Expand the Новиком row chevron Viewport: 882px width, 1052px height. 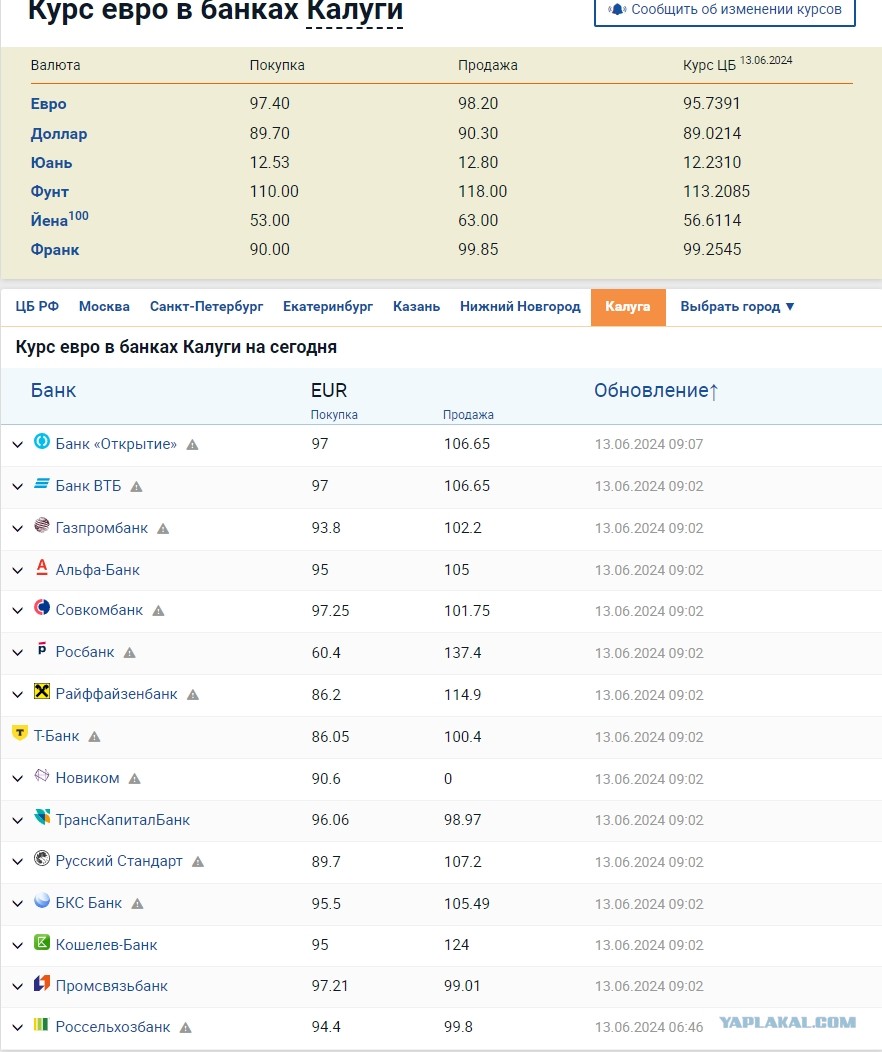pos(18,778)
